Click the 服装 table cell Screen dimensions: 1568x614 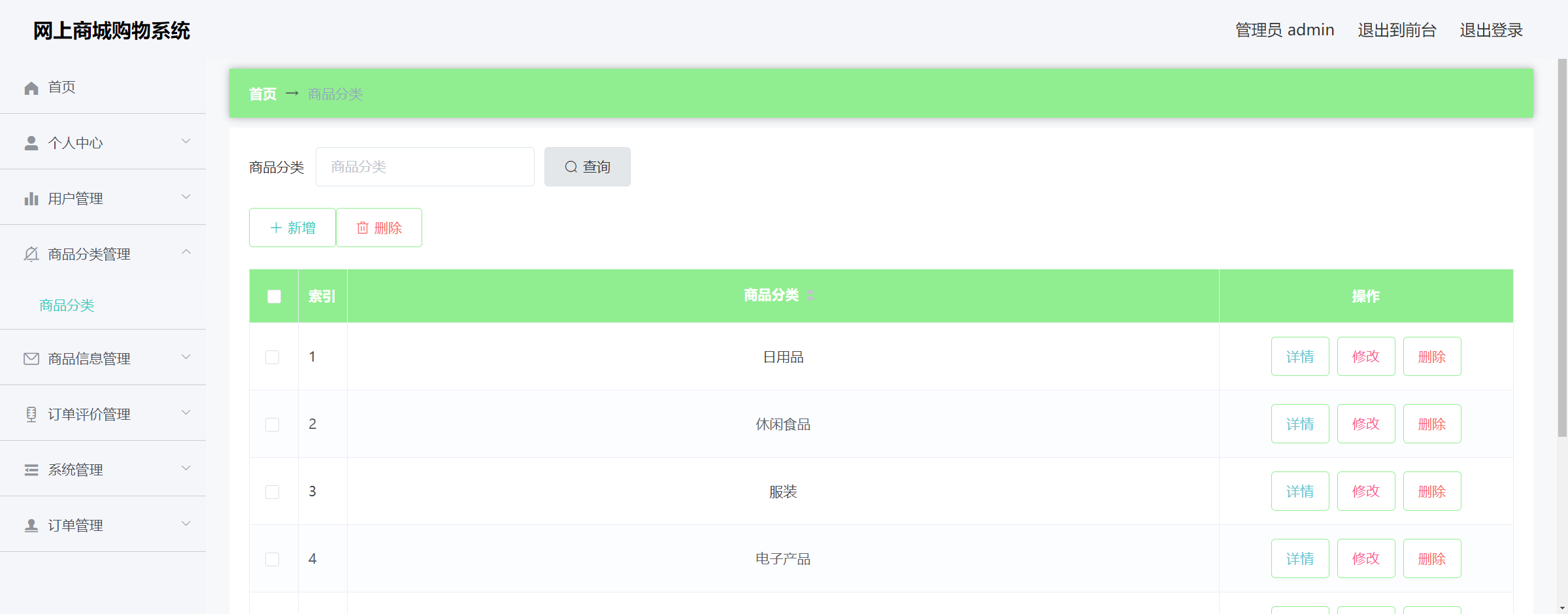pyautogui.click(x=783, y=492)
